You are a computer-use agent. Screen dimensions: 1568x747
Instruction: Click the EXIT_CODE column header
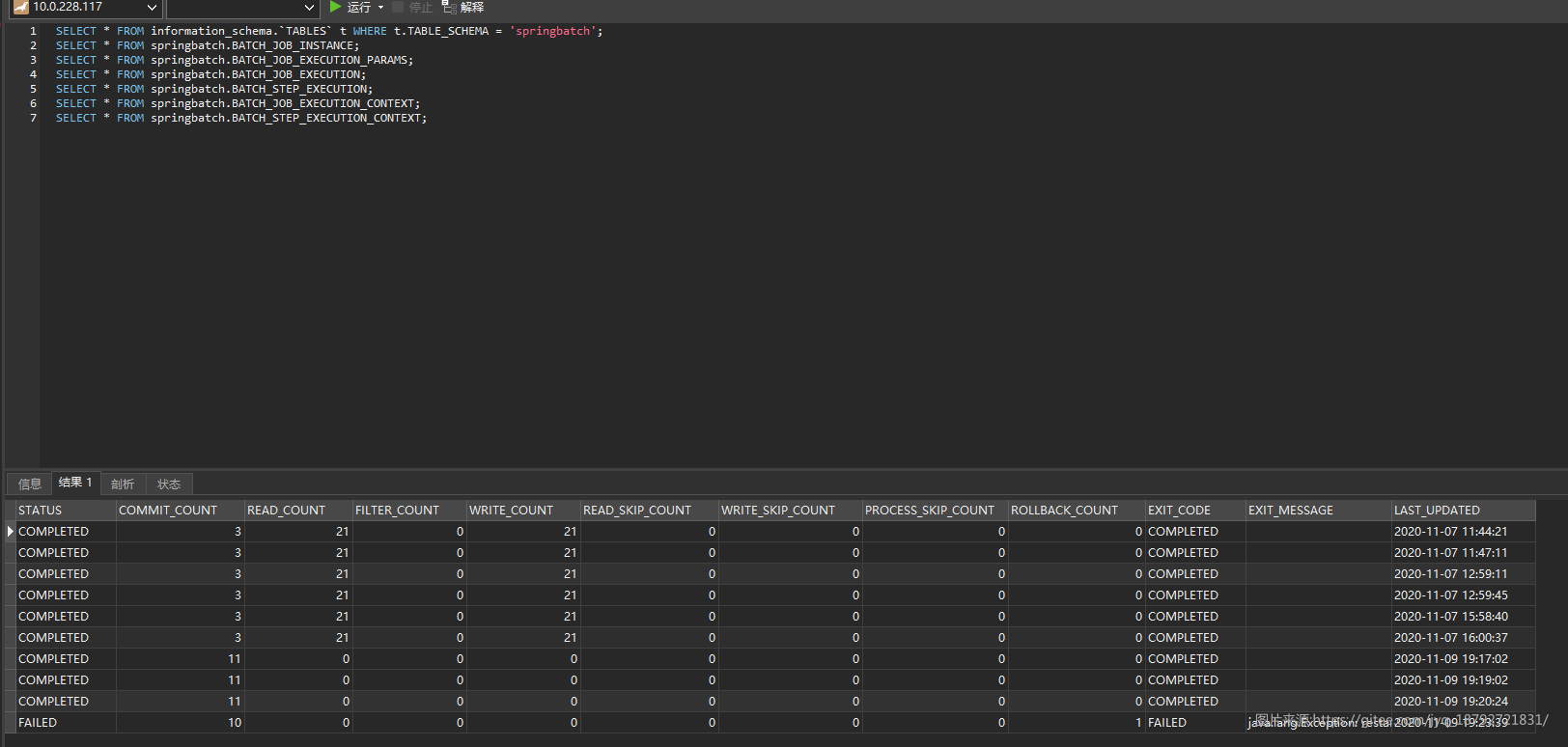click(x=1195, y=510)
